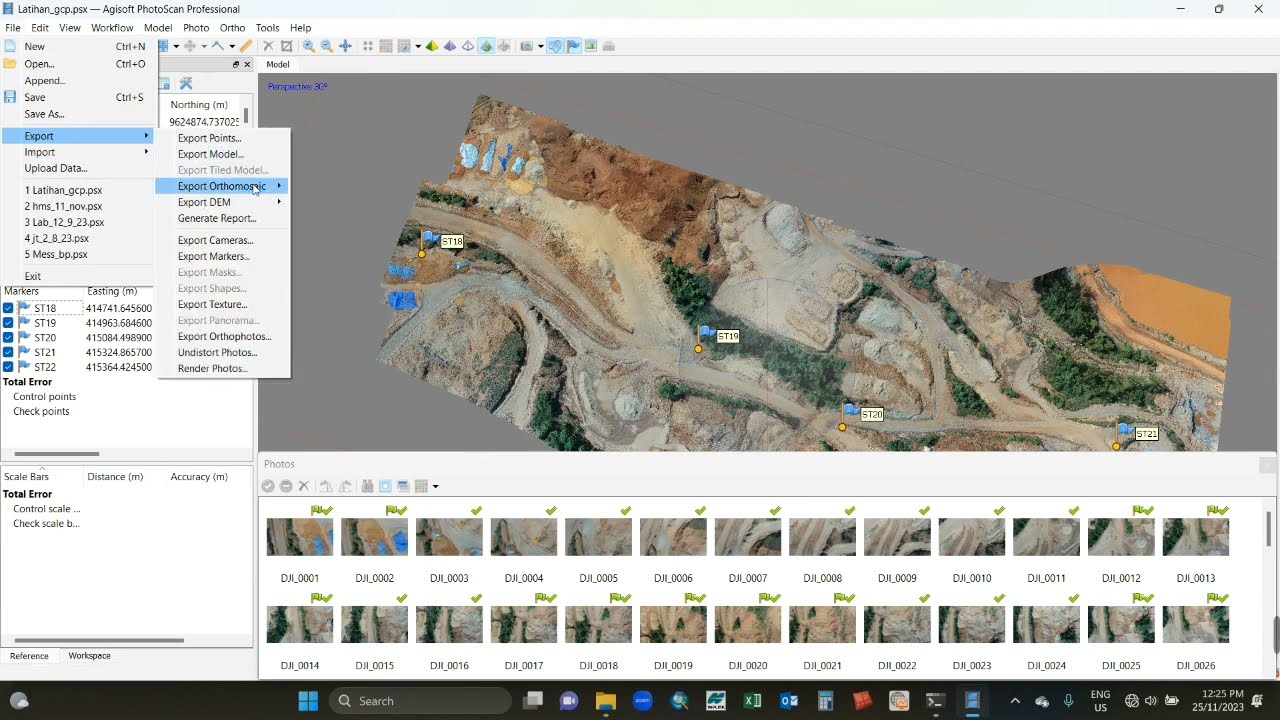Viewport: 1280px width, 720px height.
Task: Select Save As in the File menu
Action: tap(44, 114)
